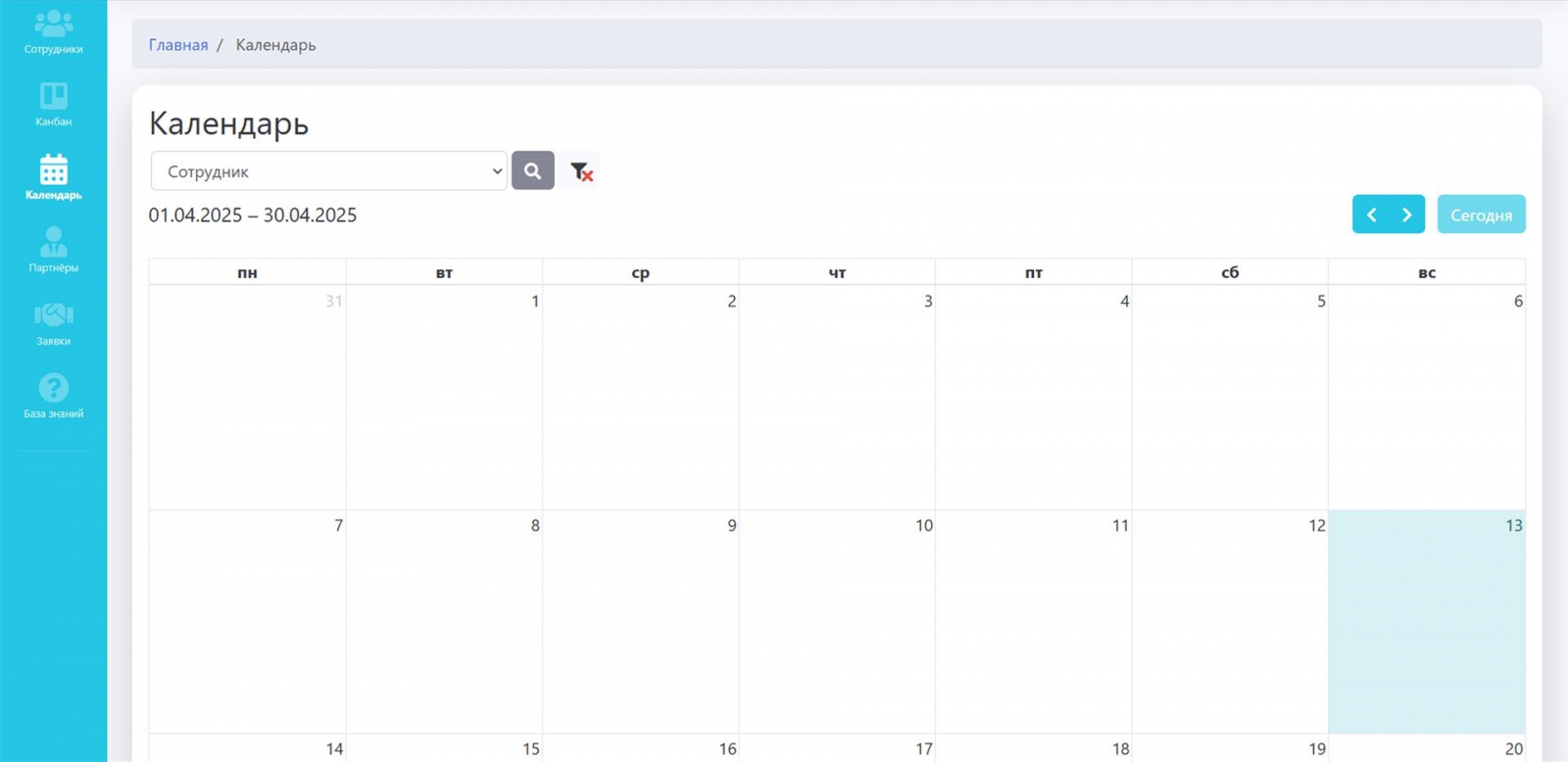Click the чт column header
Viewport: 1568px width, 762px height.
[837, 272]
